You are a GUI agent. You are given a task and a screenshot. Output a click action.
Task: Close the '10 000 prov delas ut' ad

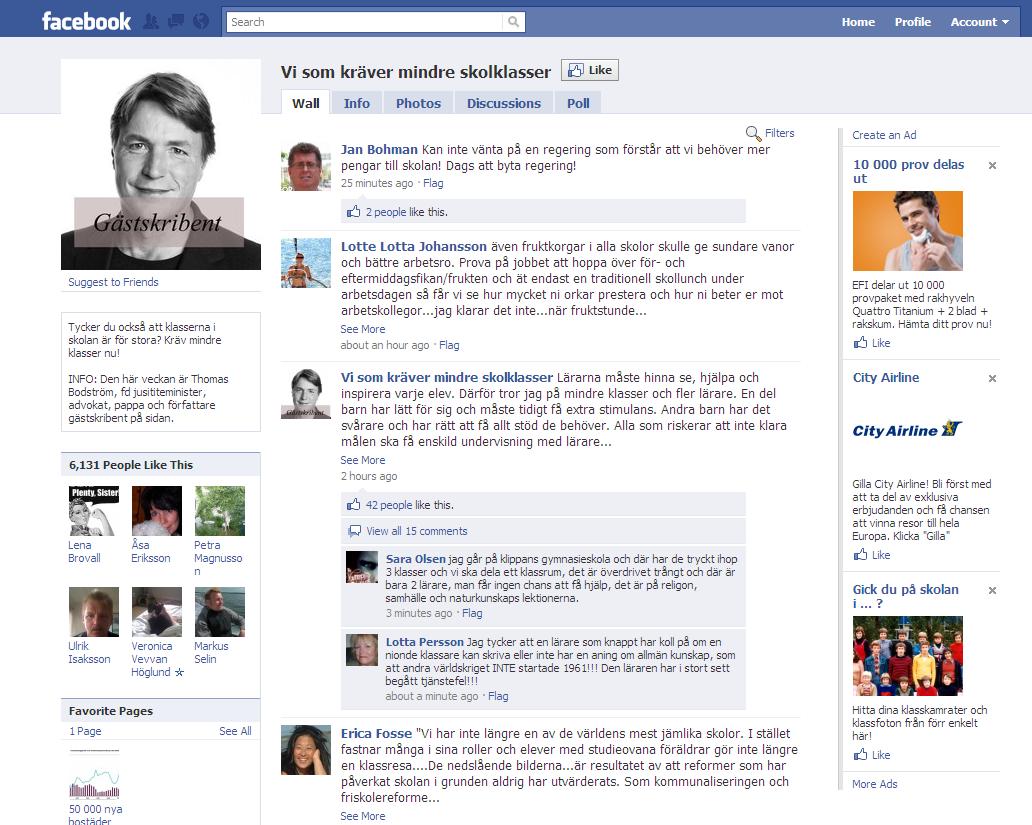click(992, 166)
